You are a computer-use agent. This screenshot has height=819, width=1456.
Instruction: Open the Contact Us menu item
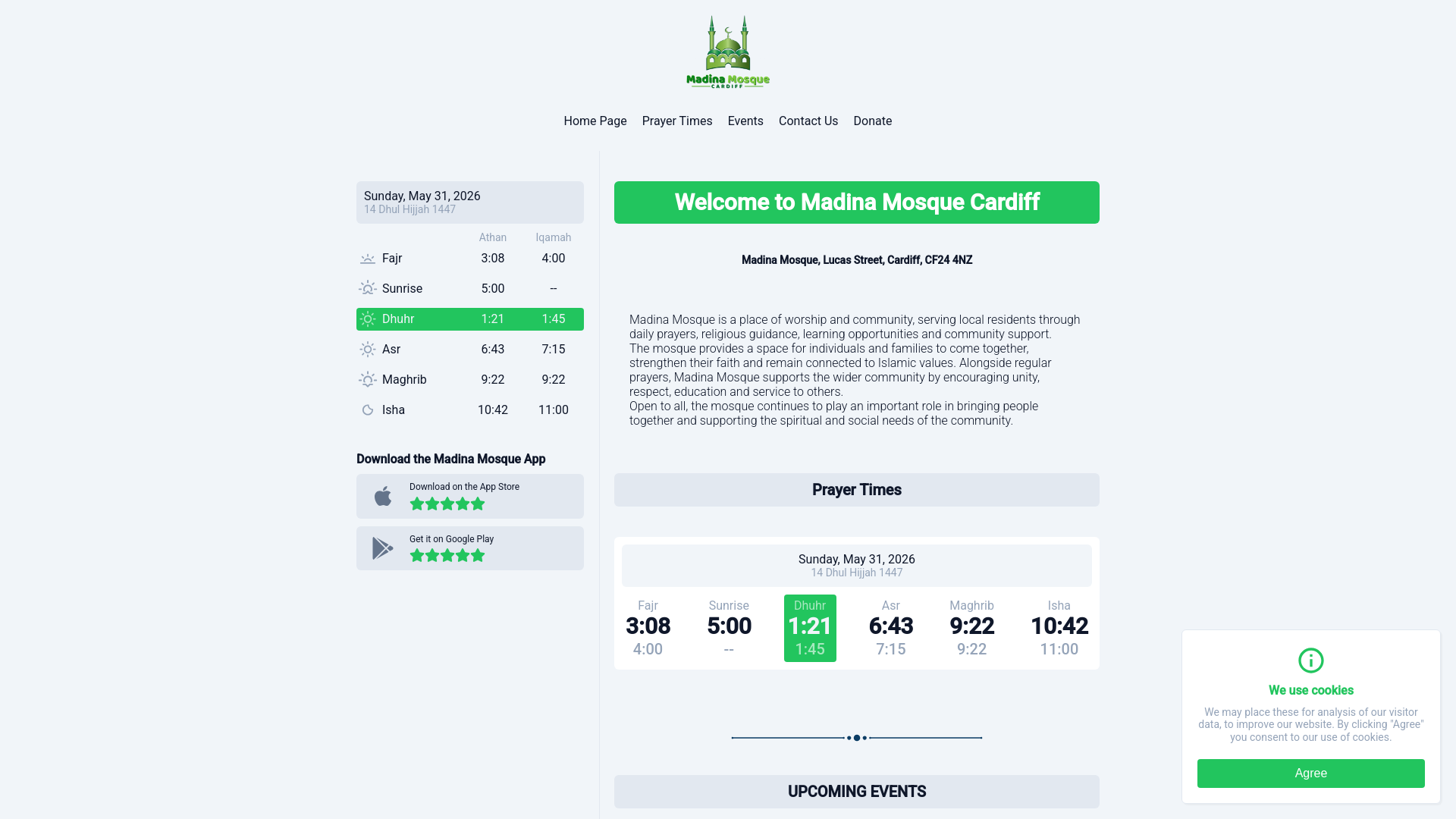808,121
